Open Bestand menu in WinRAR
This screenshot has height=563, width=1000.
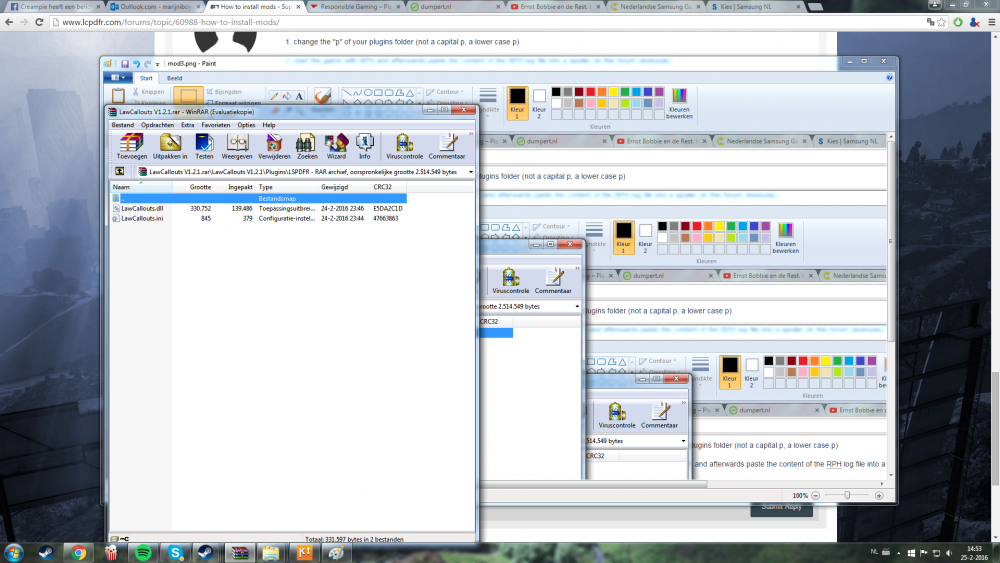click(122, 125)
